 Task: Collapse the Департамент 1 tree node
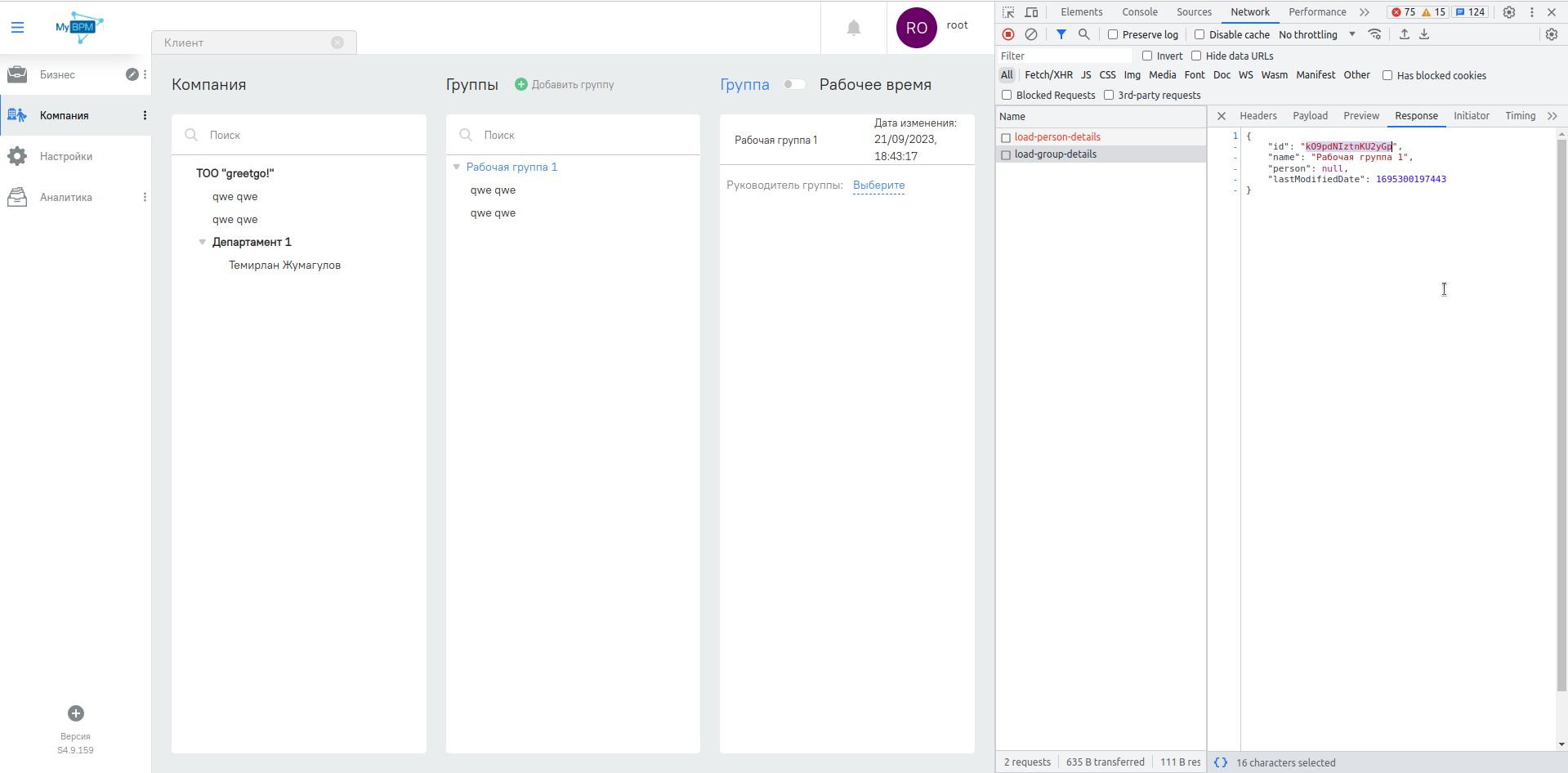pos(203,242)
